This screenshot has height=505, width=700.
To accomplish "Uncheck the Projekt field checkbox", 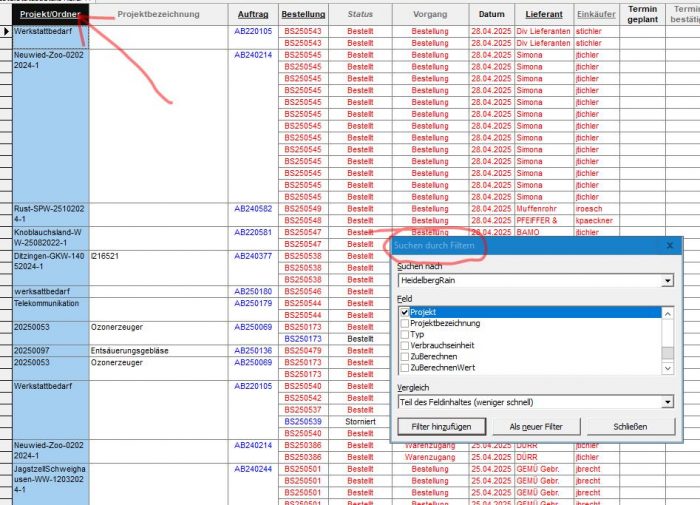I will 404,312.
